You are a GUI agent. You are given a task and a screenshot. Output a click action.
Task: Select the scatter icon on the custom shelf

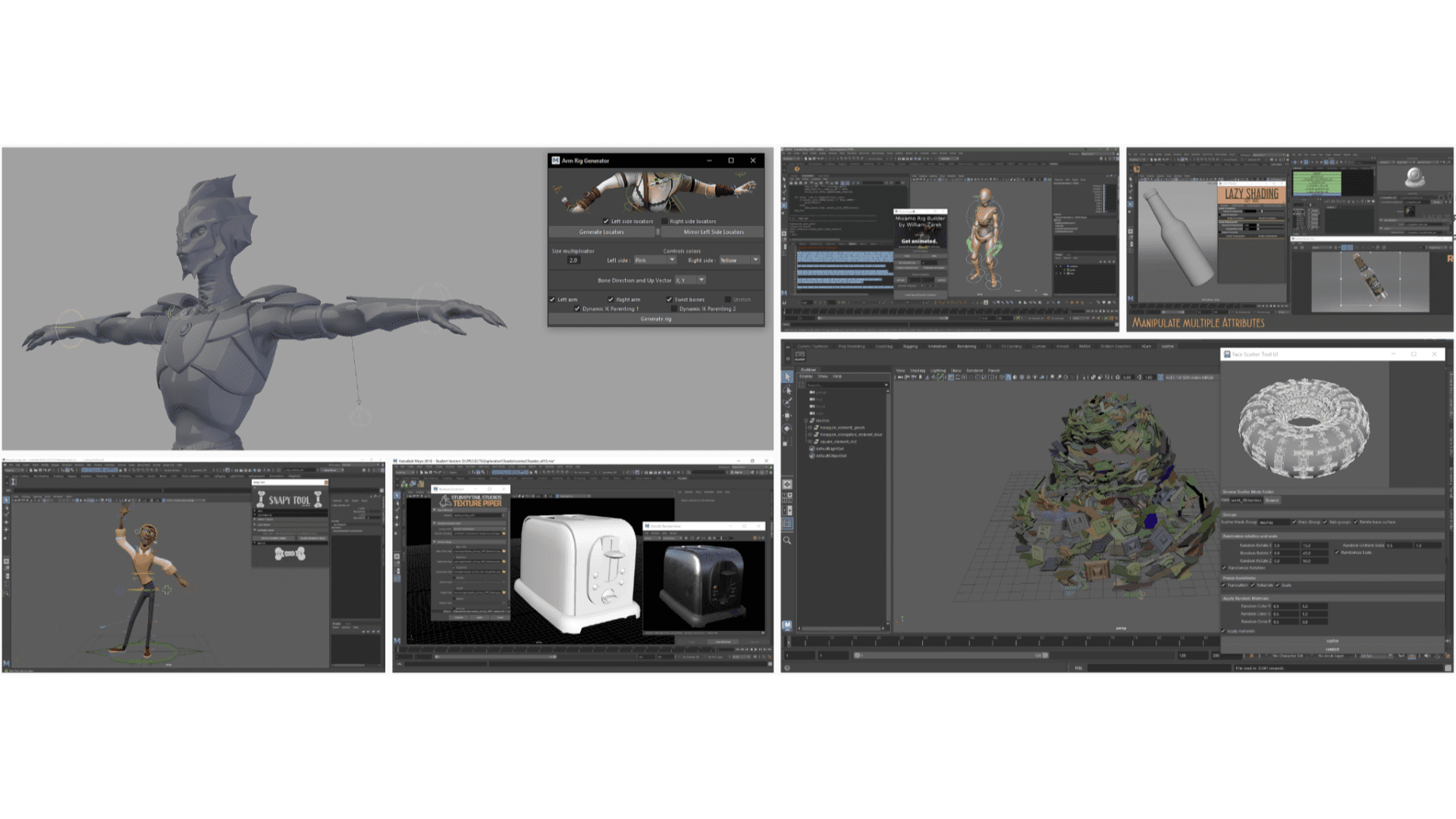coord(800,357)
